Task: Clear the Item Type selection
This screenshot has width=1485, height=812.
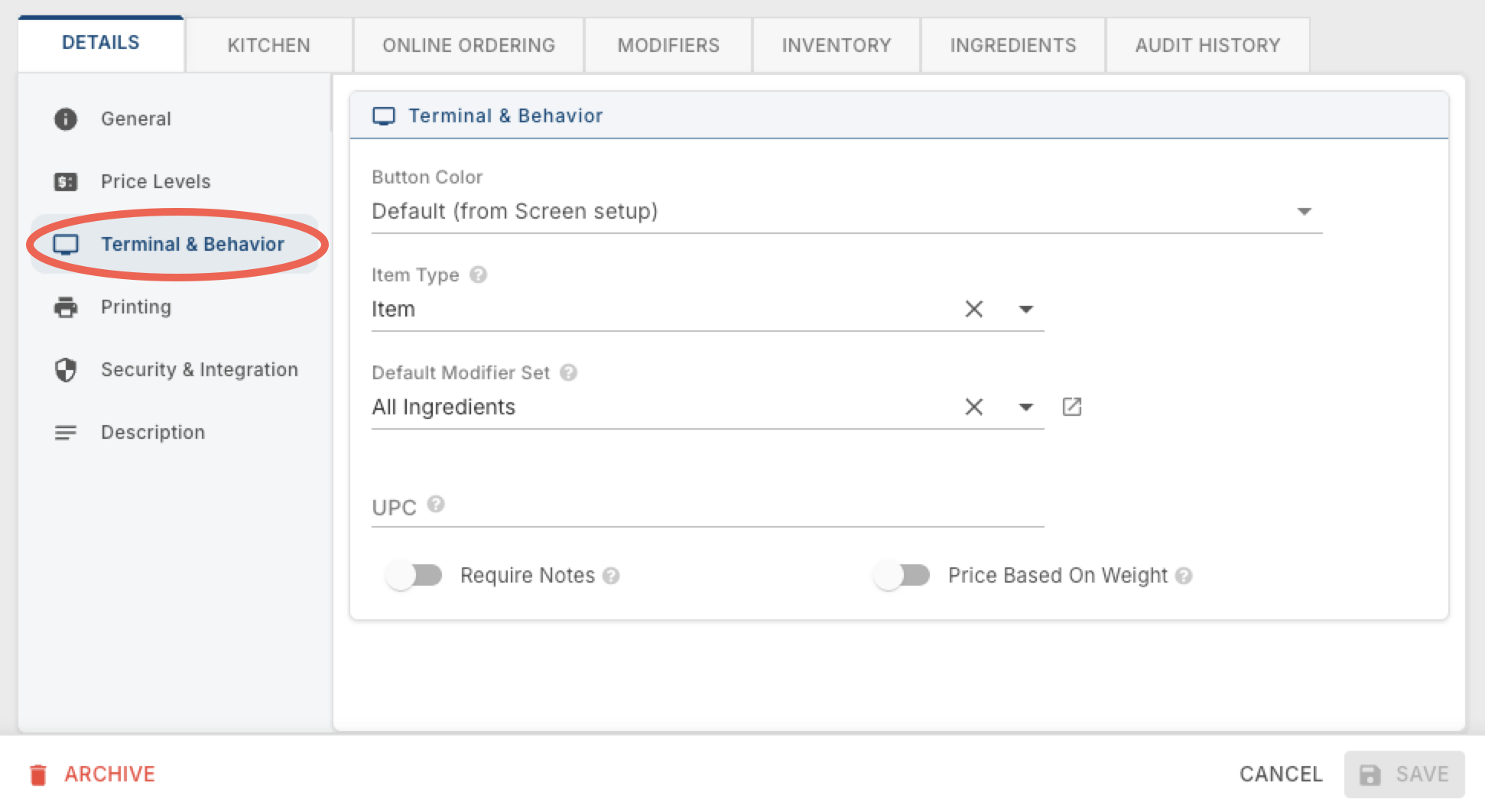Action: point(973,309)
